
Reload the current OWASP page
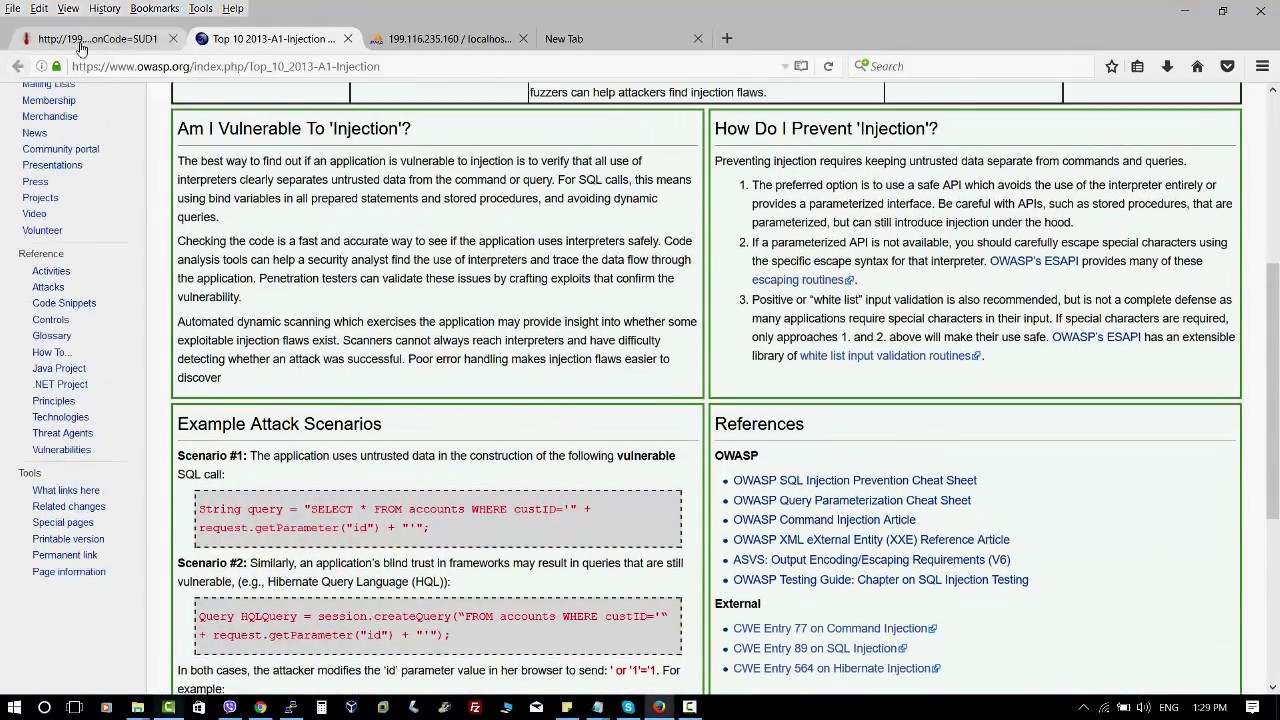coord(828,66)
